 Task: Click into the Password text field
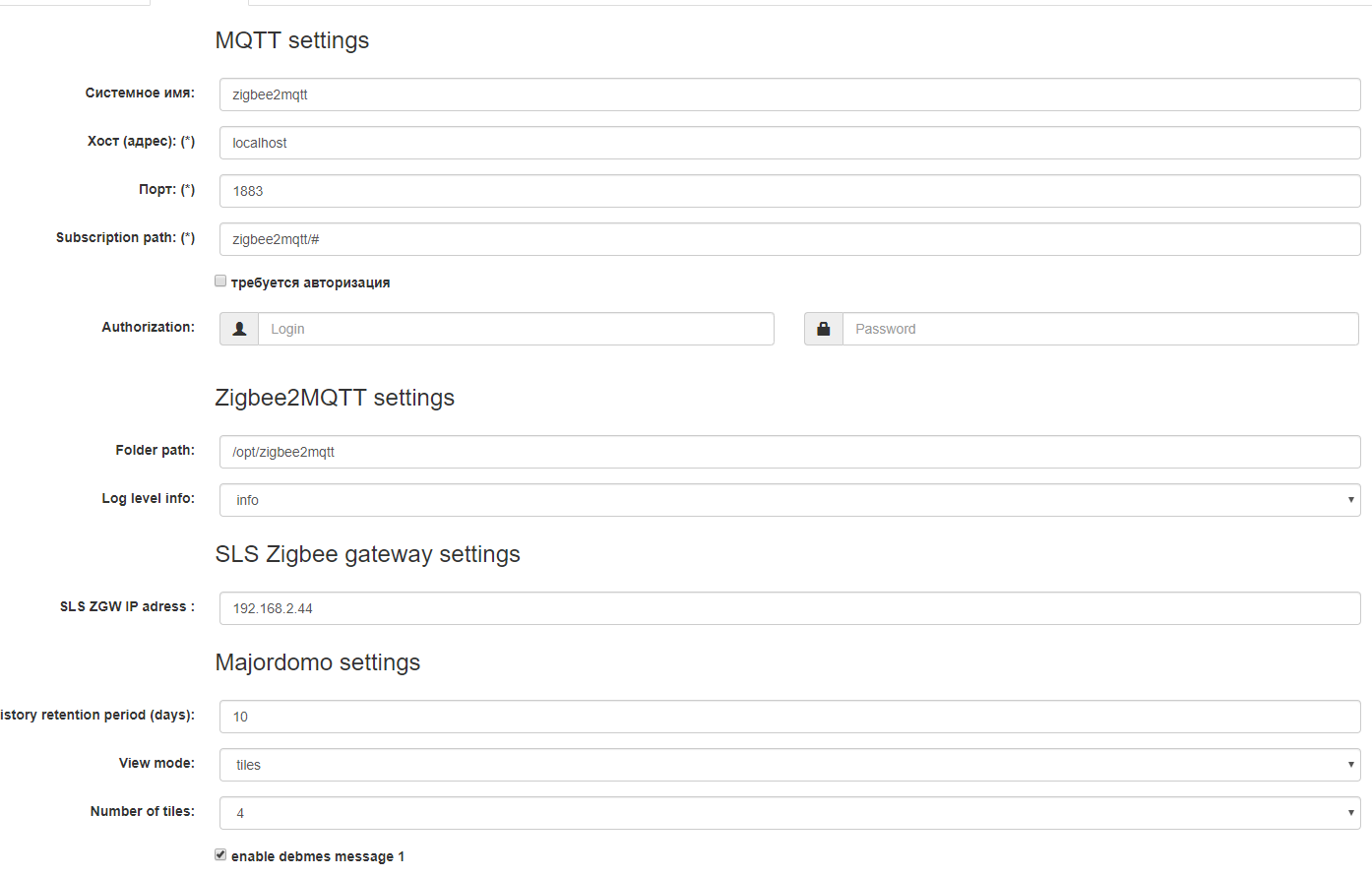click(x=1100, y=329)
